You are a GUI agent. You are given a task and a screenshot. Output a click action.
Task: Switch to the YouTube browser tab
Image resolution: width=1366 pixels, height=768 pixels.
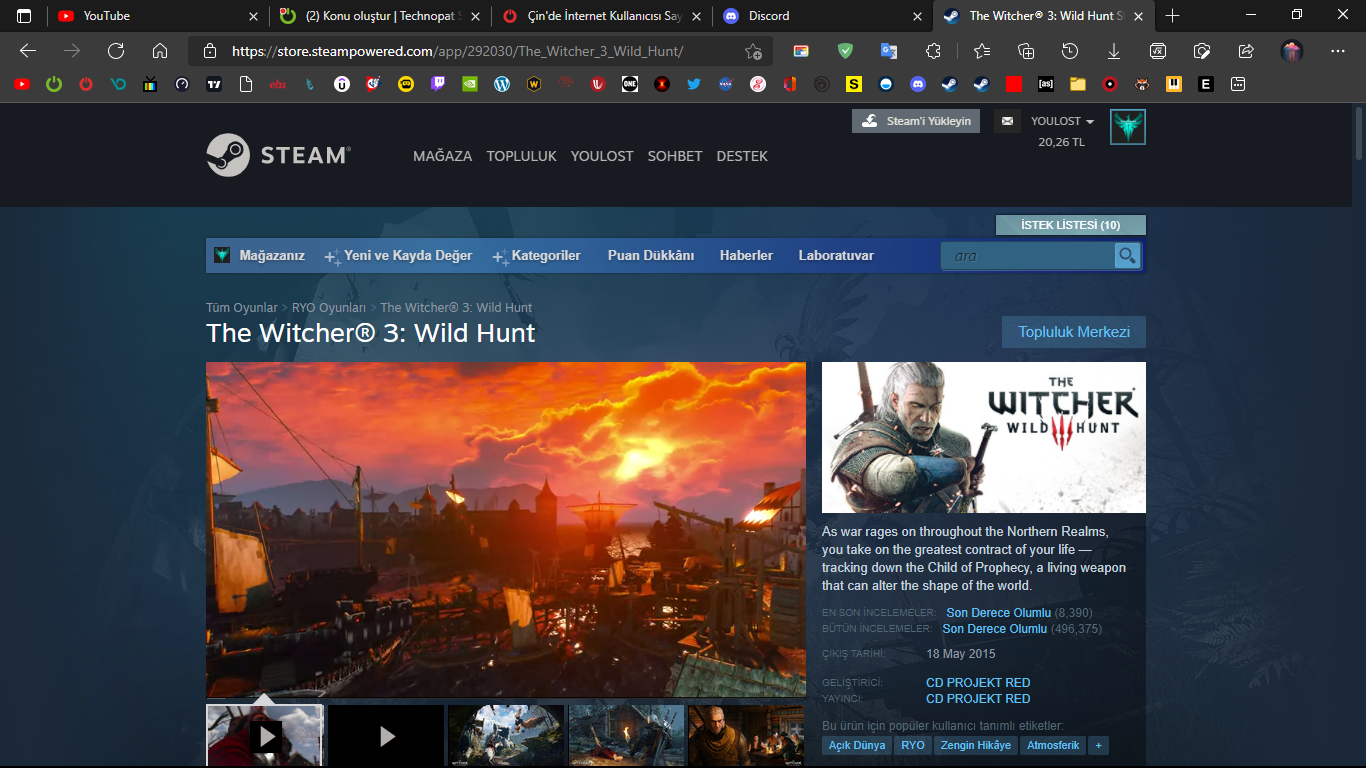(157, 16)
